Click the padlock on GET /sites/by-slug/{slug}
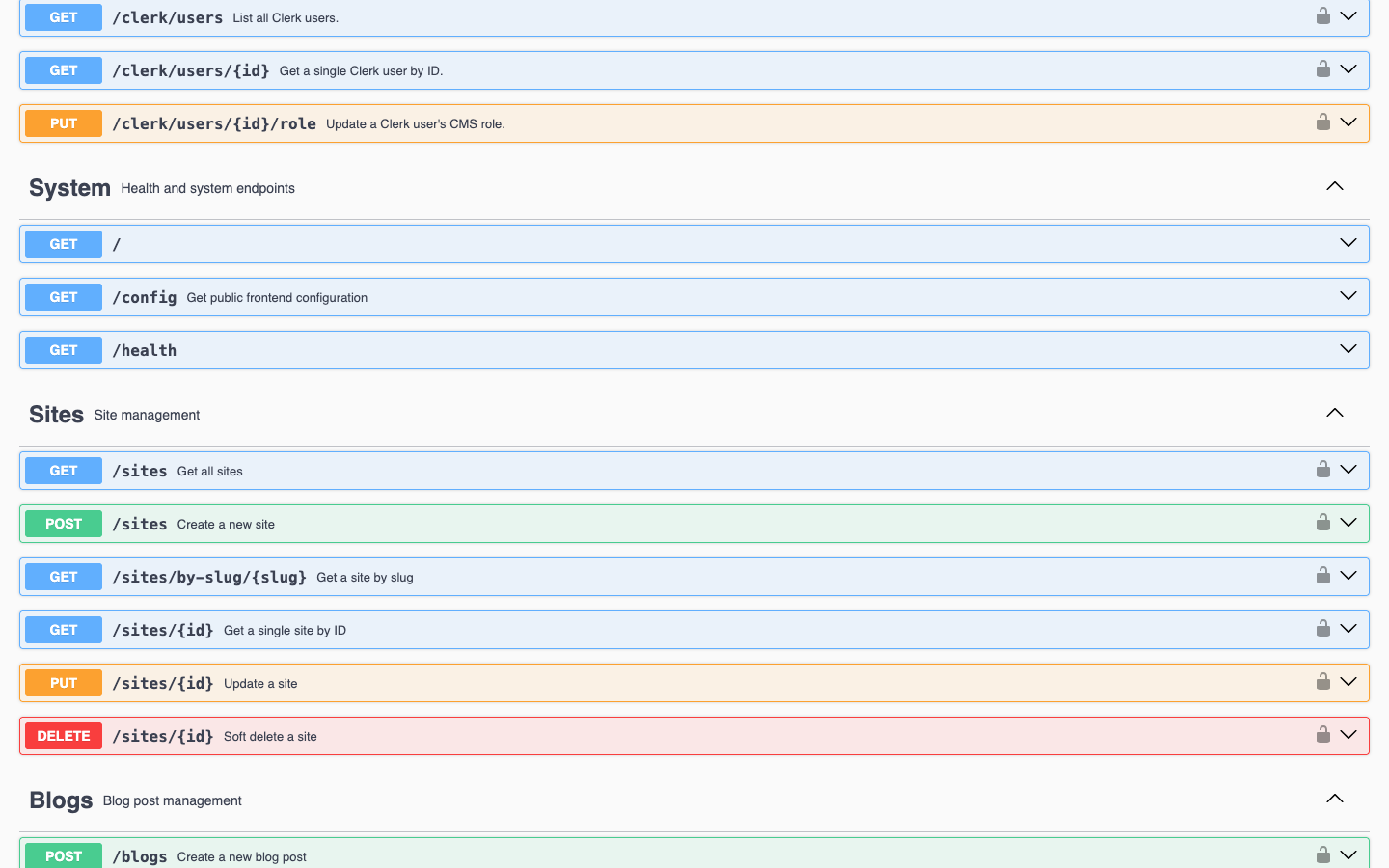 tap(1322, 575)
